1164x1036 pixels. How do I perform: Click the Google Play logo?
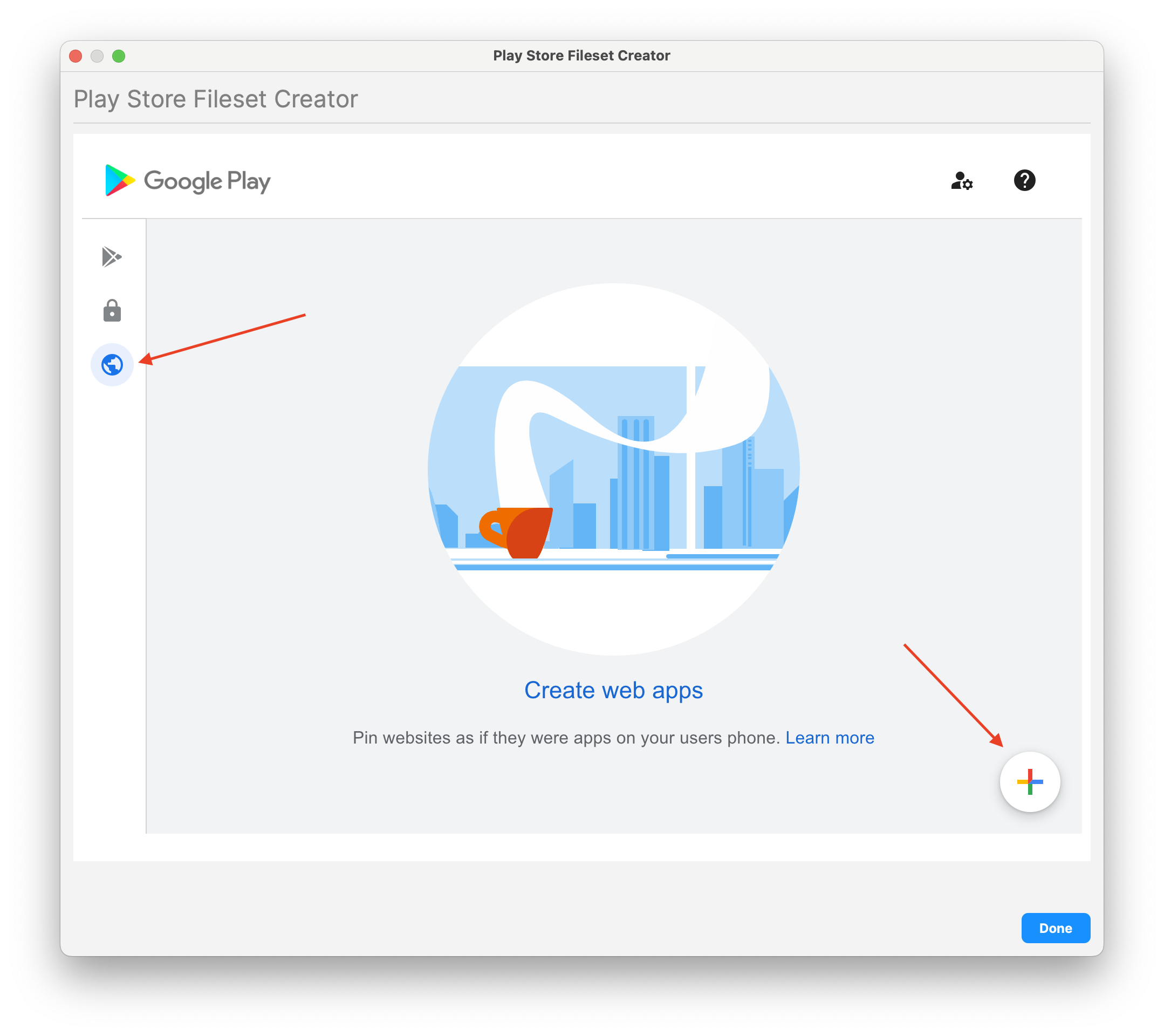pyautogui.click(x=187, y=181)
